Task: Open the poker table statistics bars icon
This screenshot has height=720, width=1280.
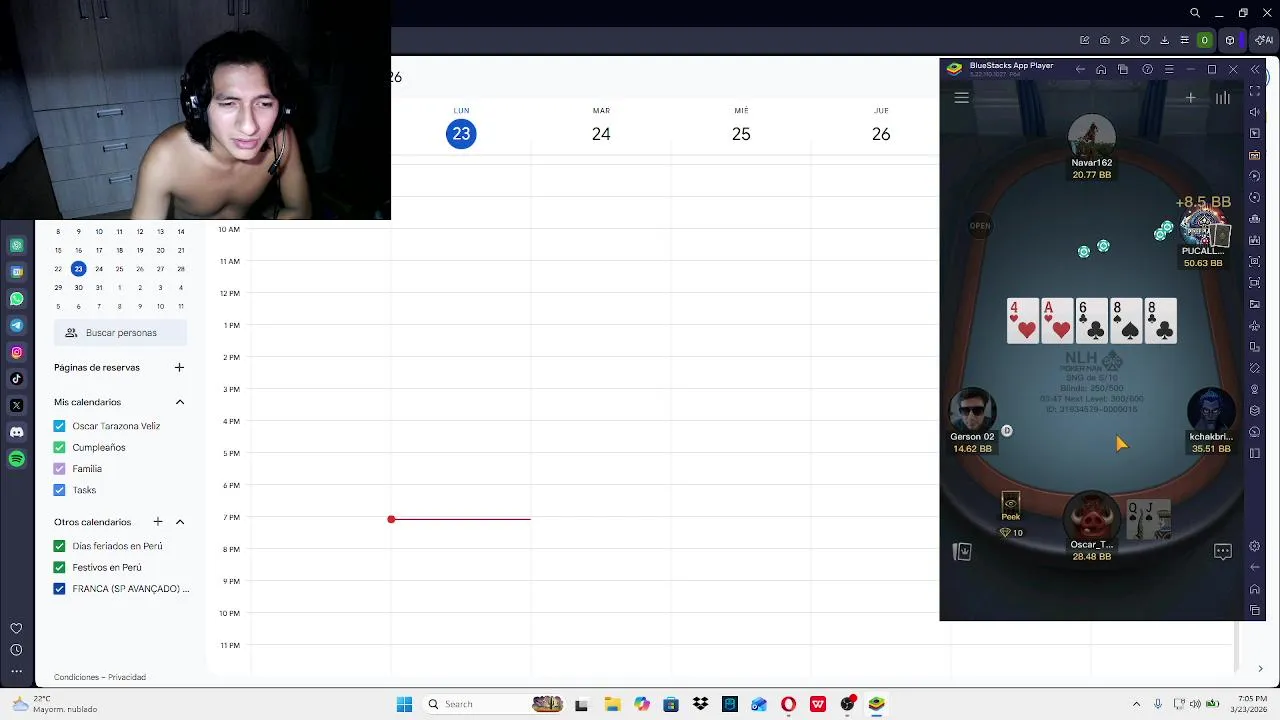Action: (x=1223, y=98)
